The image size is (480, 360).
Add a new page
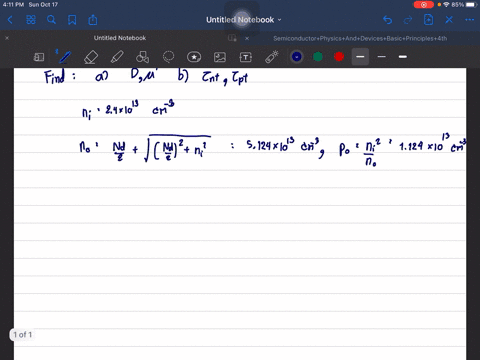[x=428, y=20]
